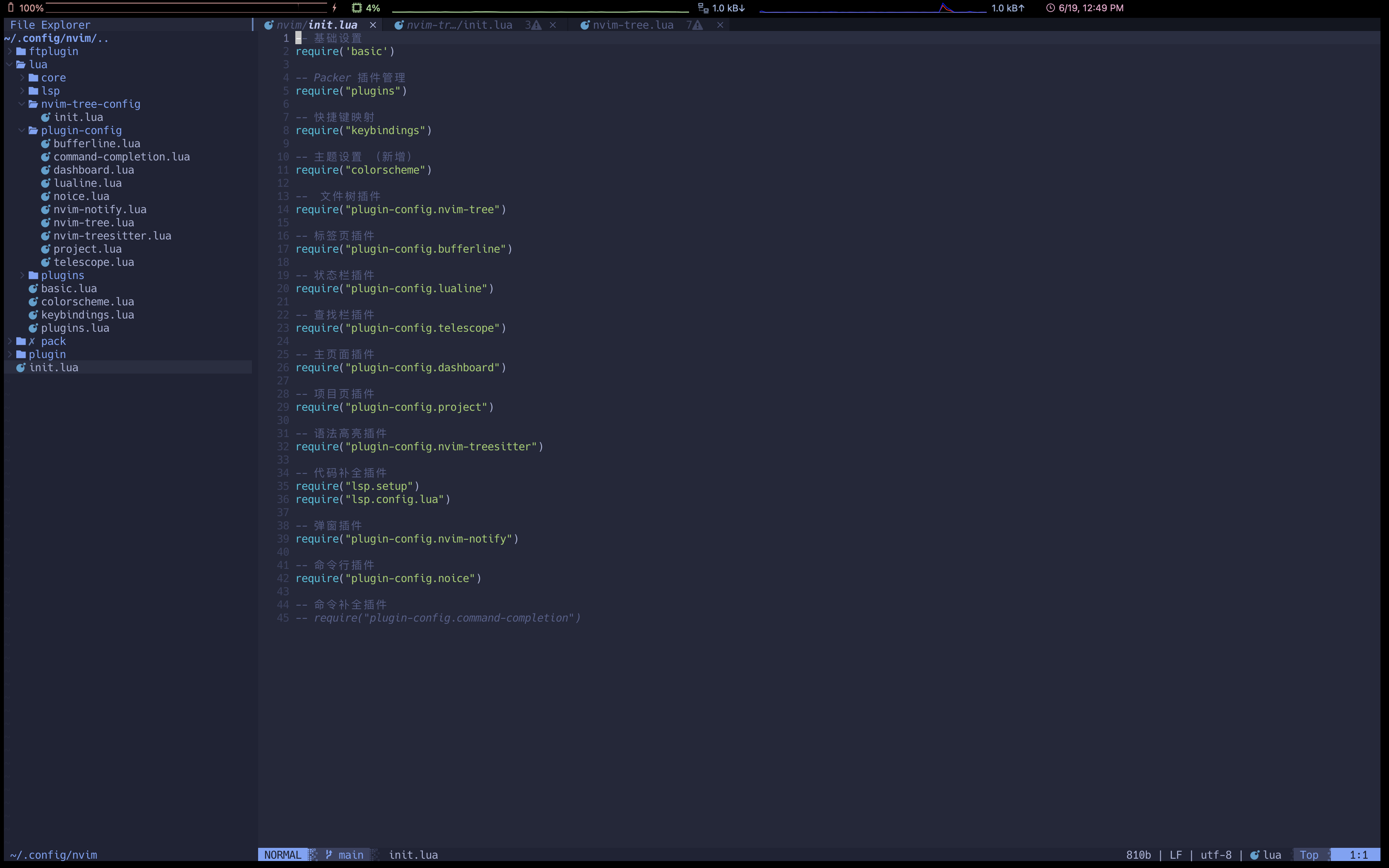Open basic.lua from the file explorer

69,288
